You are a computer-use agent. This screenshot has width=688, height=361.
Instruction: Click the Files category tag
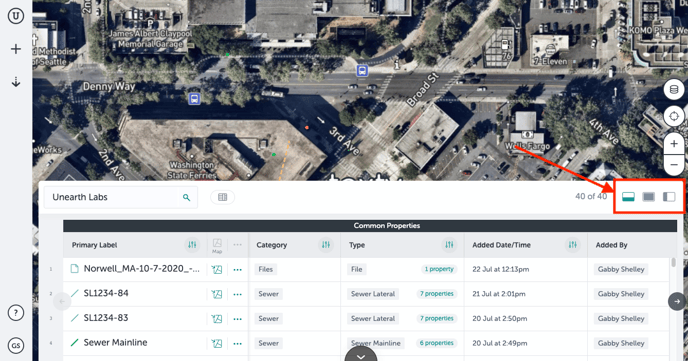pyautogui.click(x=265, y=269)
